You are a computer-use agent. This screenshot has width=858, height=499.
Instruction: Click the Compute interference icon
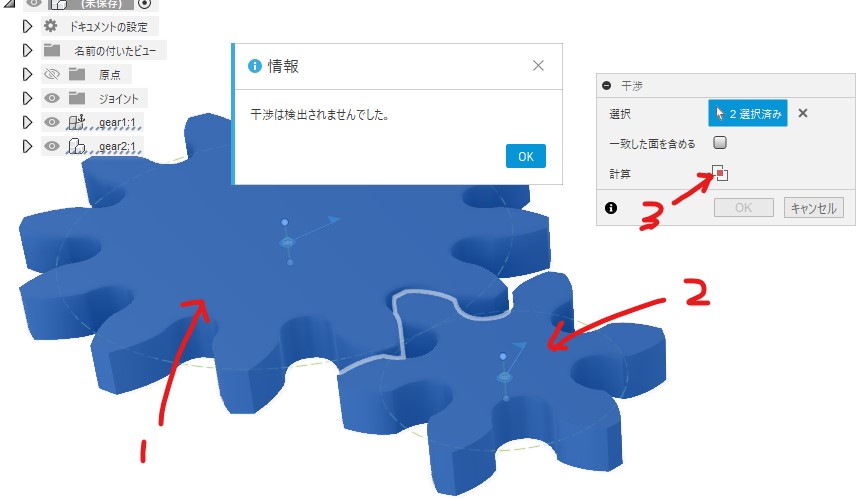coord(721,173)
